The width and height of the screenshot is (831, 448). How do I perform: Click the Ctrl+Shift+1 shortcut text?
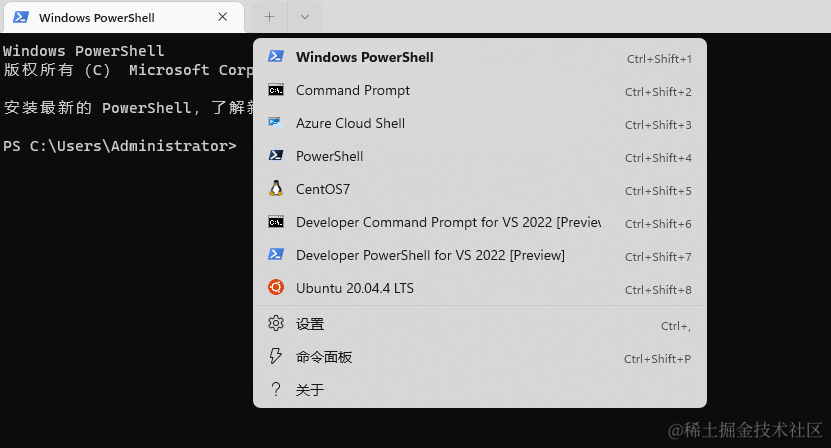pyautogui.click(x=659, y=59)
